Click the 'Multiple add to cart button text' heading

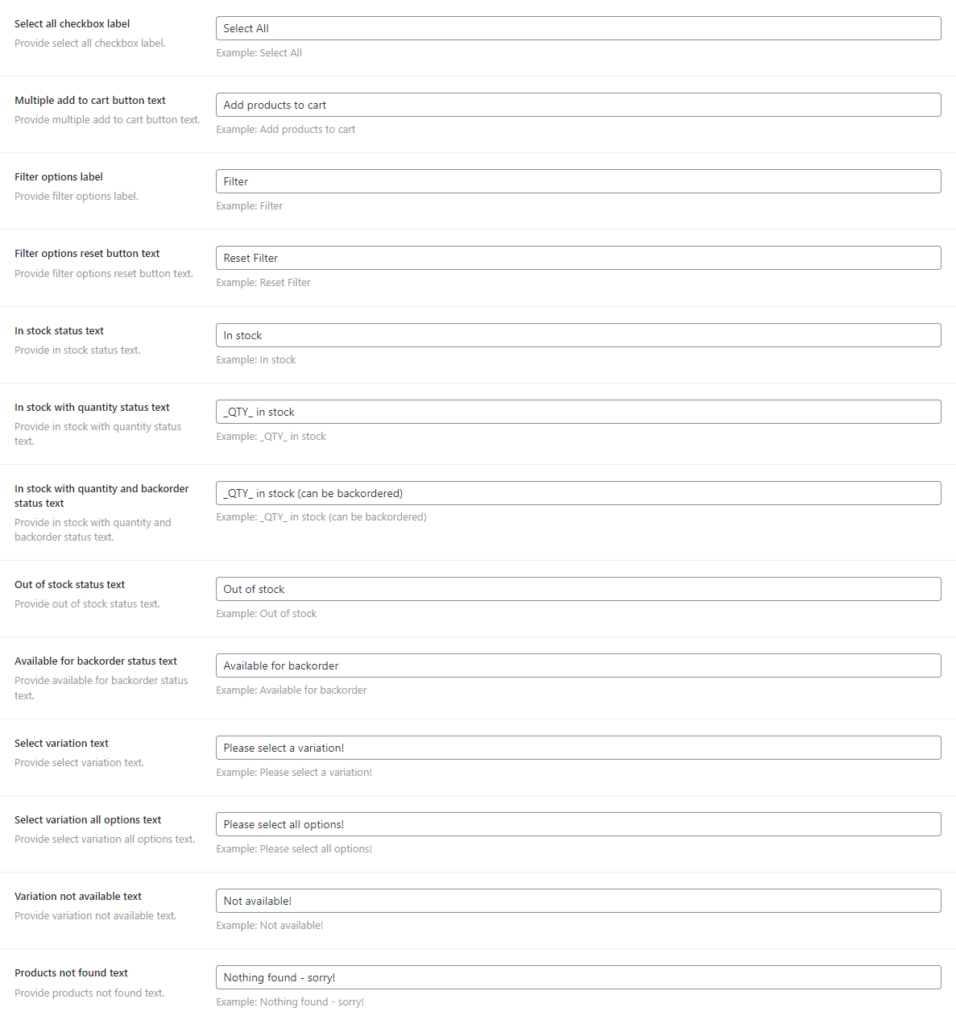[x=90, y=100]
